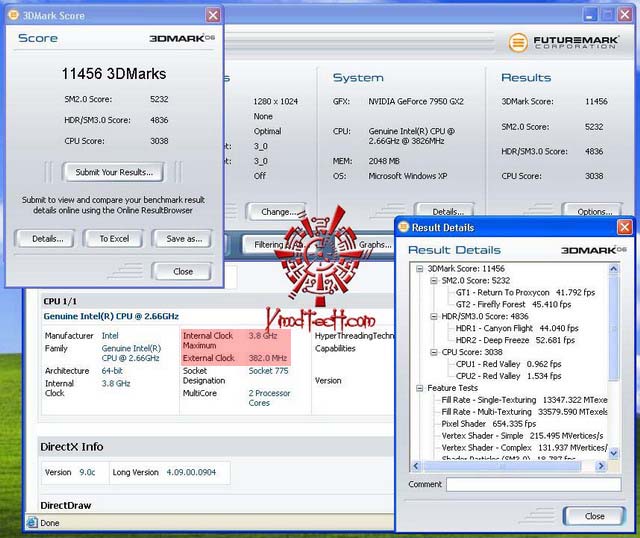Image resolution: width=640 pixels, height=538 pixels.
Task: Click vertical scrollbar thumb in Result Details
Action: pos(613,328)
